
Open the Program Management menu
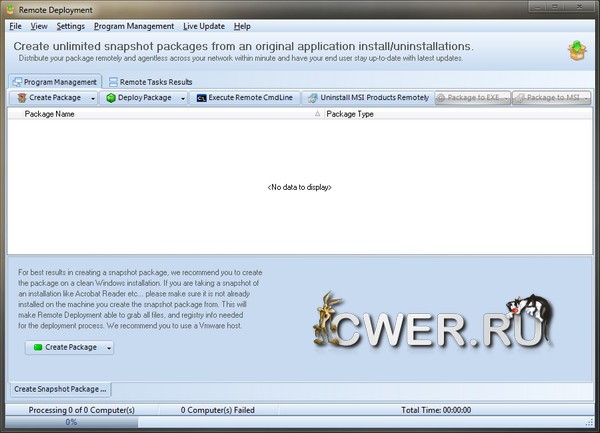[134, 26]
